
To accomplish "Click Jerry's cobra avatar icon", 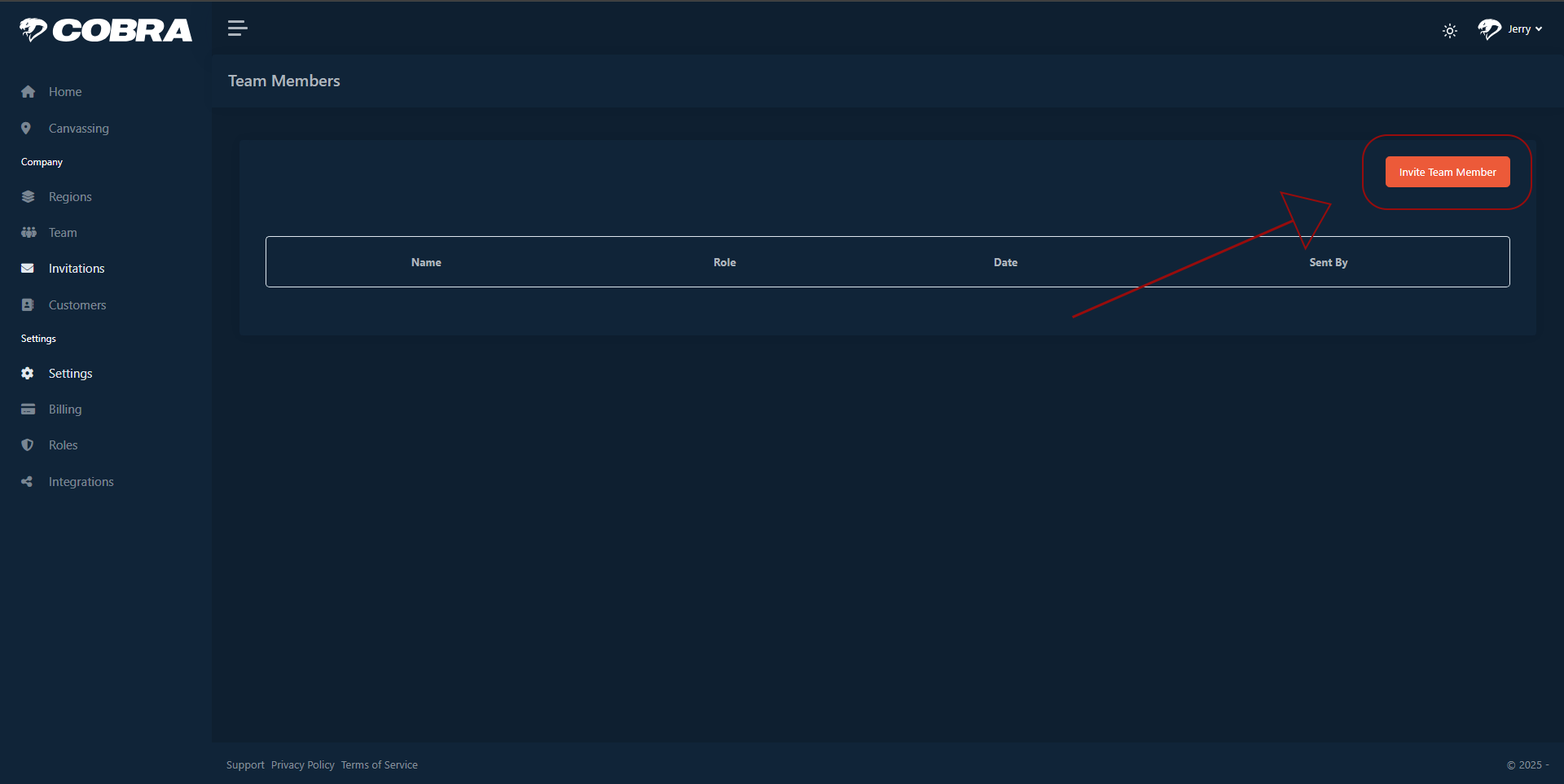I will (x=1489, y=29).
